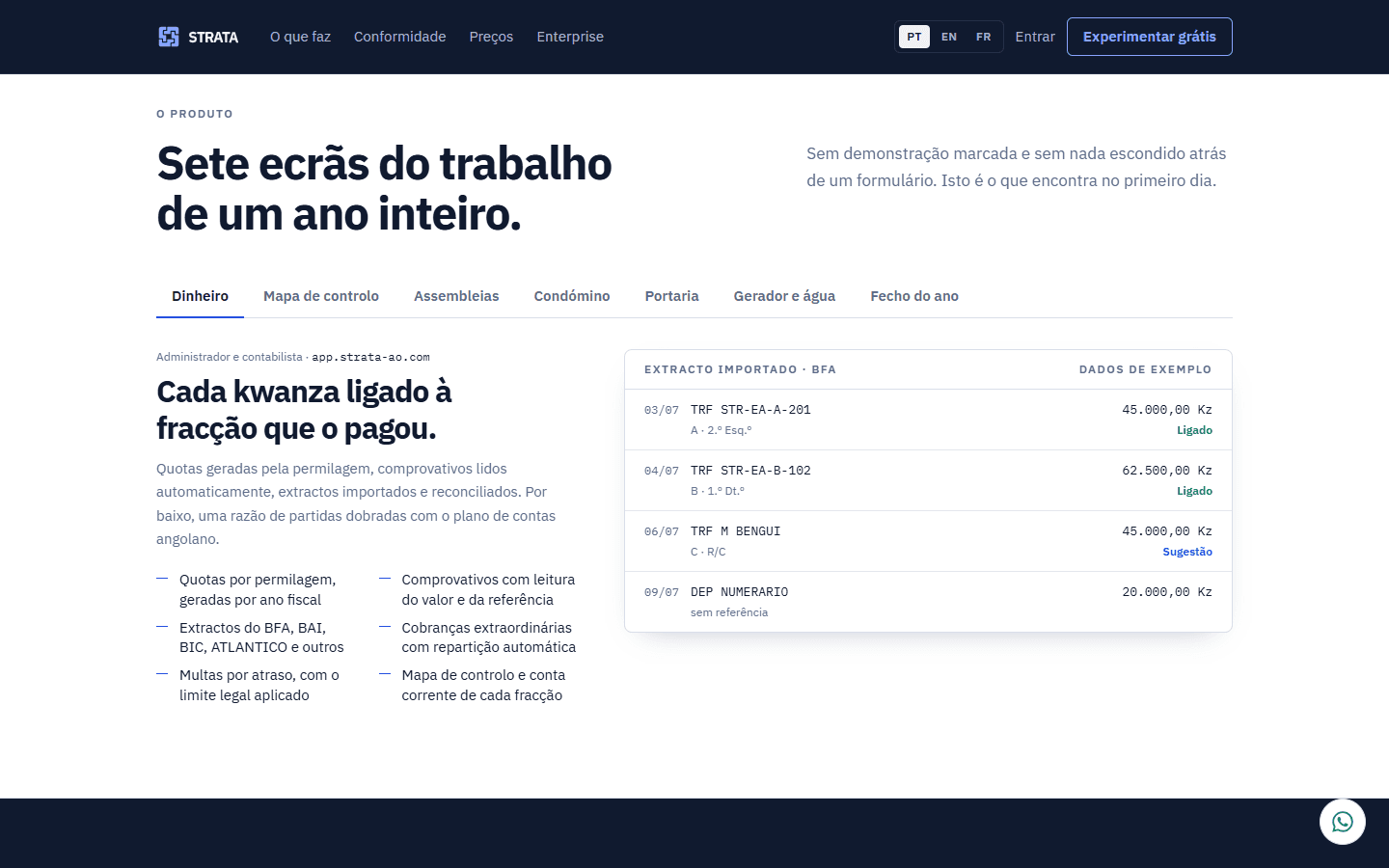1389x868 pixels.
Task: Click the "Dados de exemplo" label
Action: [x=1145, y=369]
